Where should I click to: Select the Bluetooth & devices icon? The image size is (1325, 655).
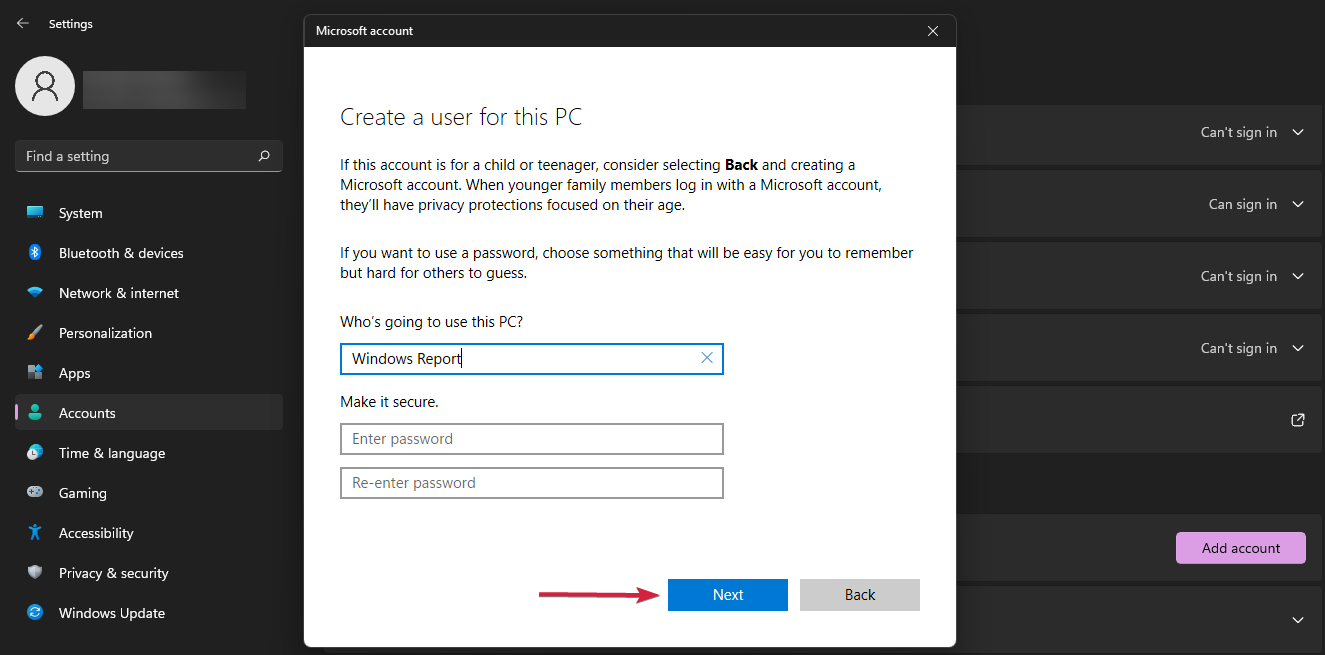click(35, 253)
